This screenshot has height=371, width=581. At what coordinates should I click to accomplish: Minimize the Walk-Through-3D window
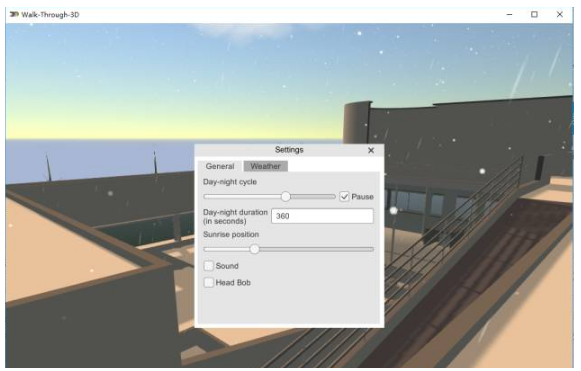tap(509, 14)
